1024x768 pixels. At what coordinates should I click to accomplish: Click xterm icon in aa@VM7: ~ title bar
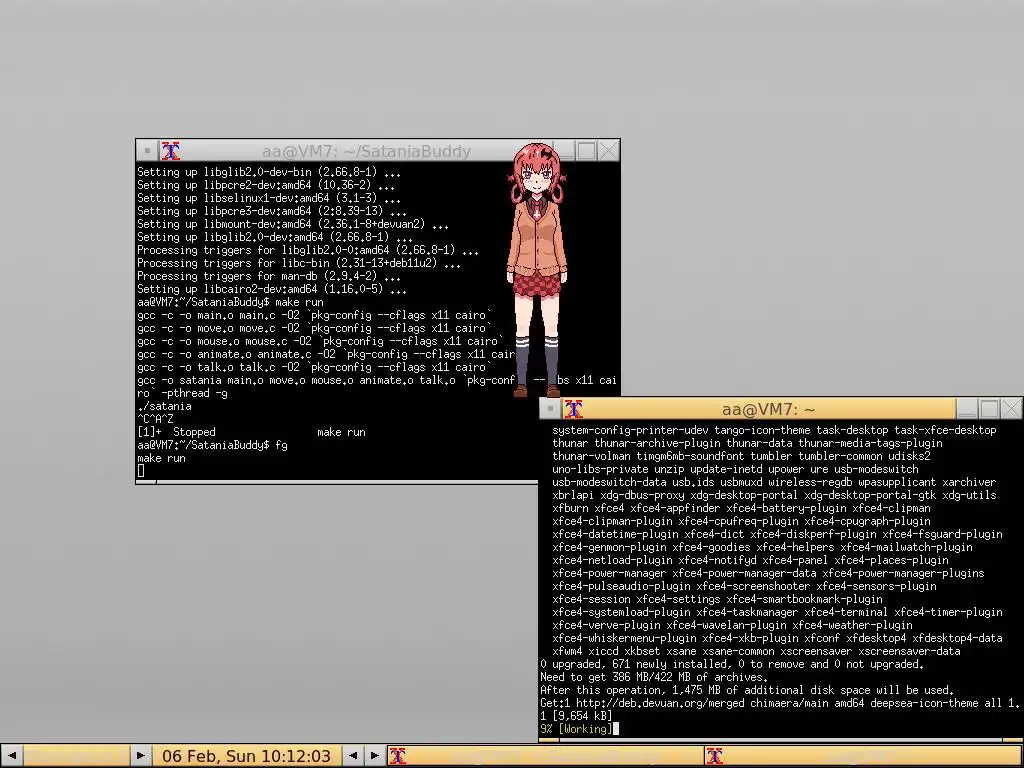click(573, 409)
